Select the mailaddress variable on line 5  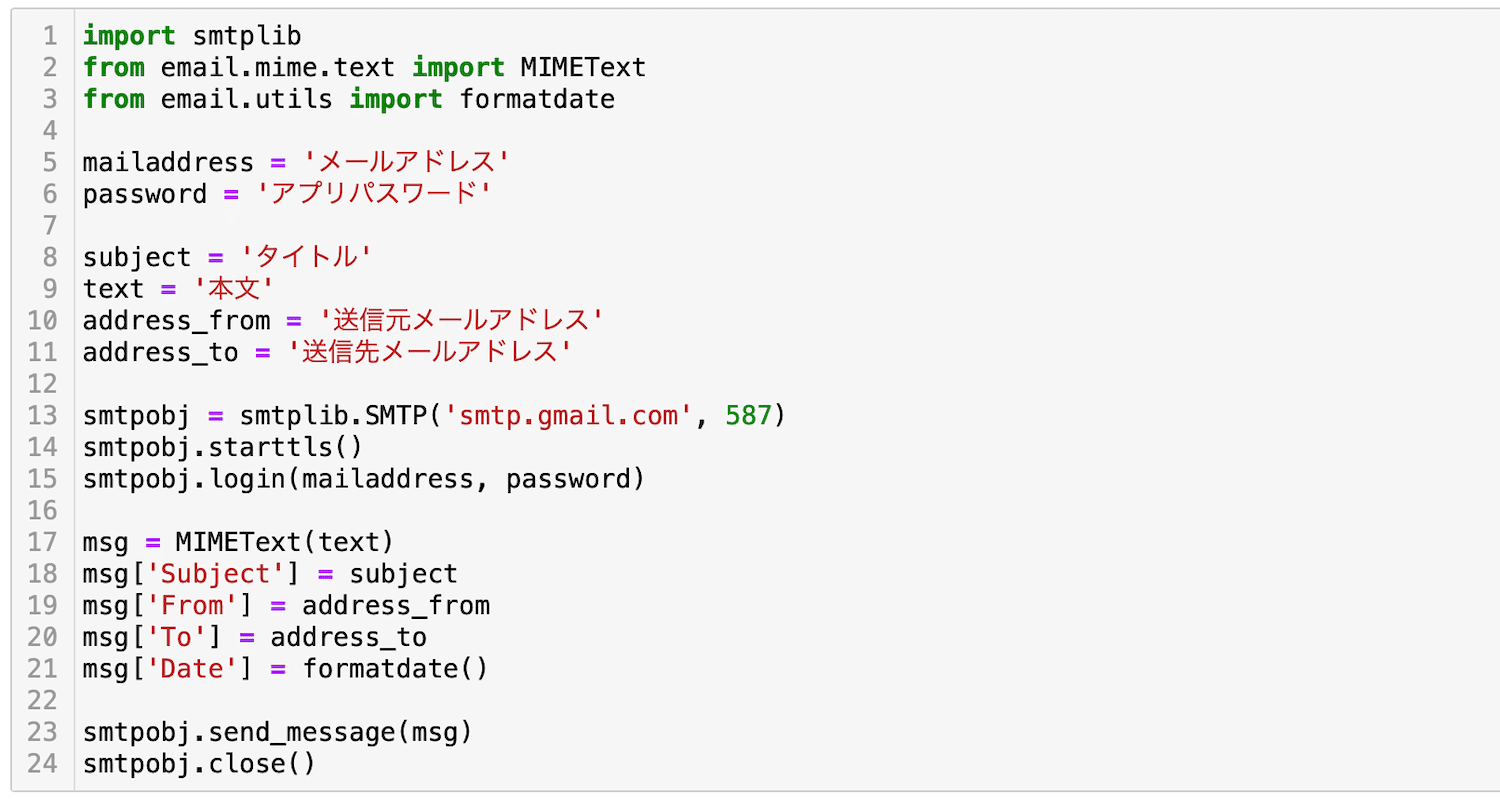pos(168,162)
